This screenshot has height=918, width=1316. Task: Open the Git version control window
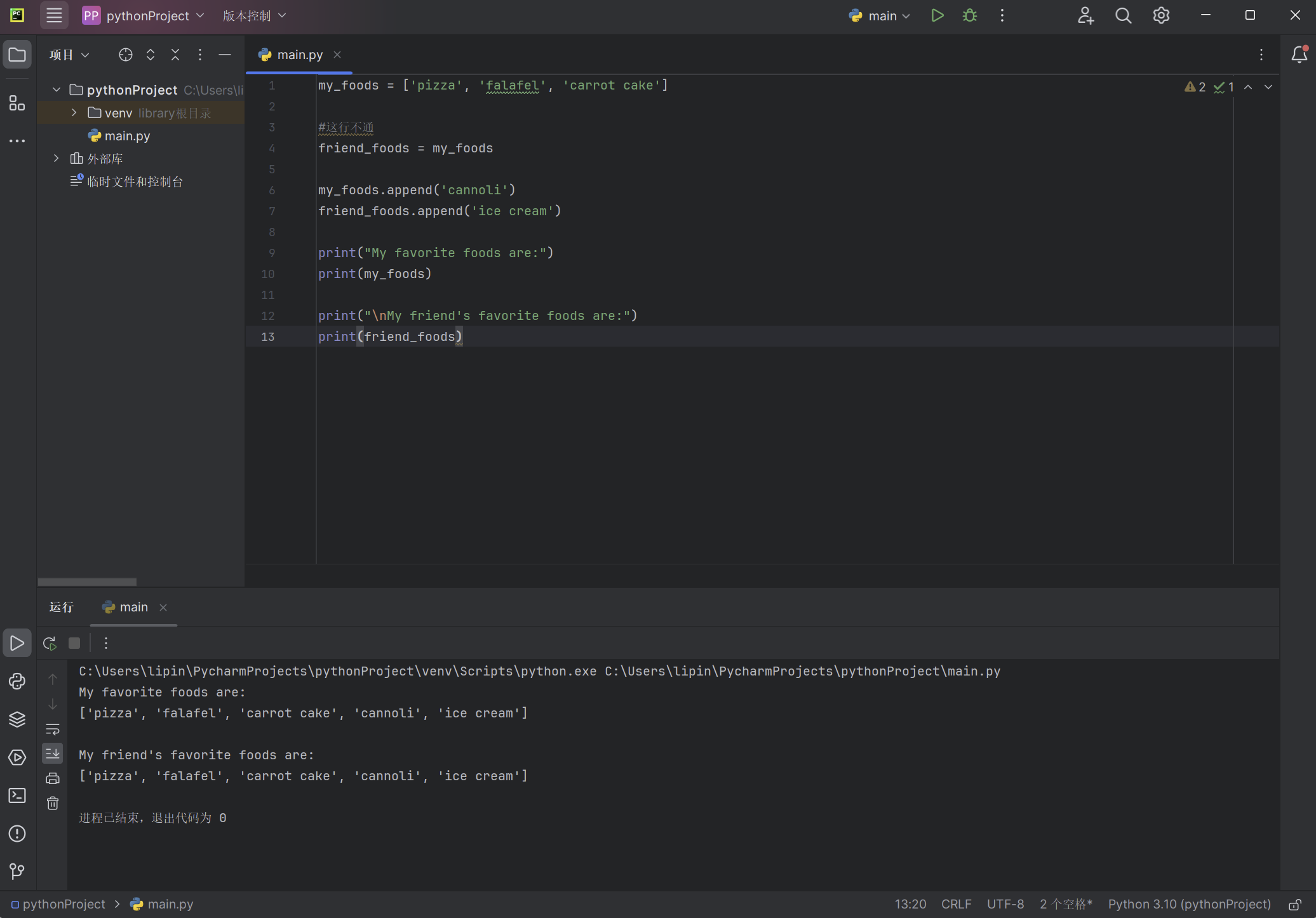tap(17, 872)
